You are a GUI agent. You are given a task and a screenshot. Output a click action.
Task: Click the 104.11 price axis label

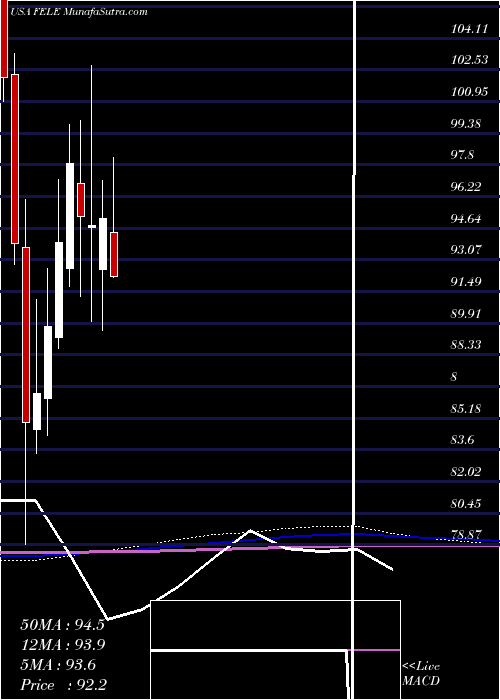[x=469, y=29]
